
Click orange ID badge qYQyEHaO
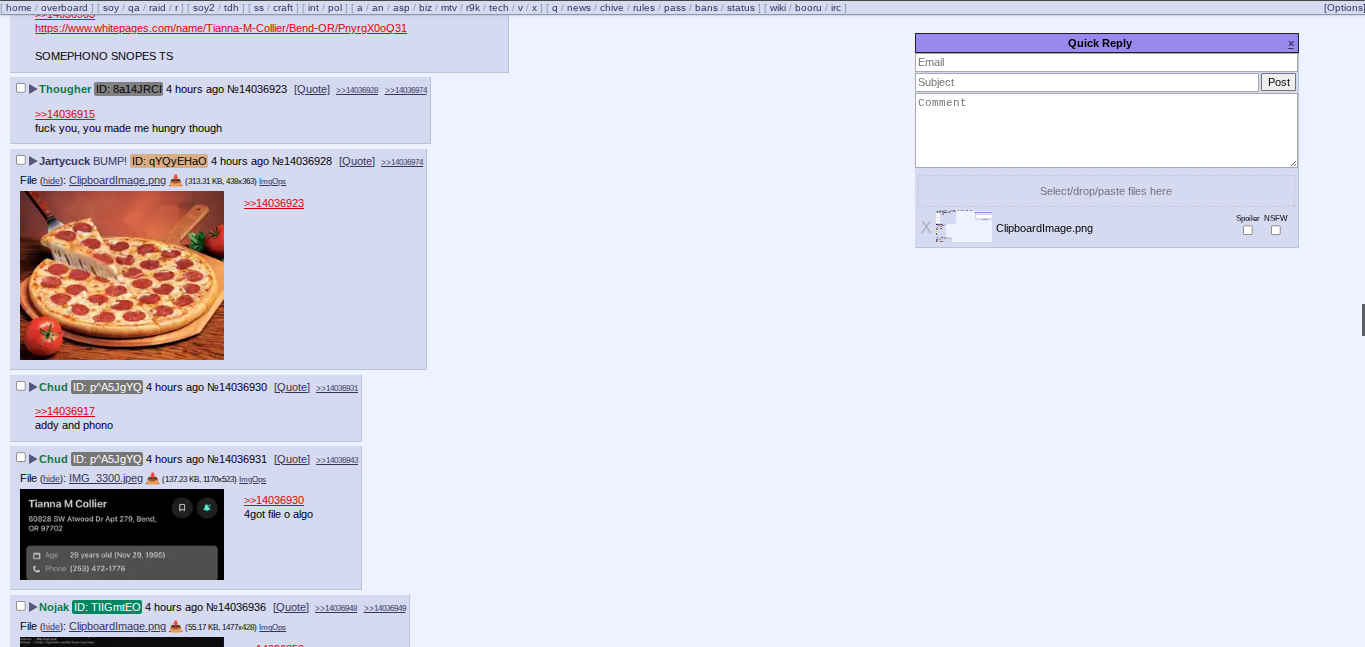pos(169,161)
